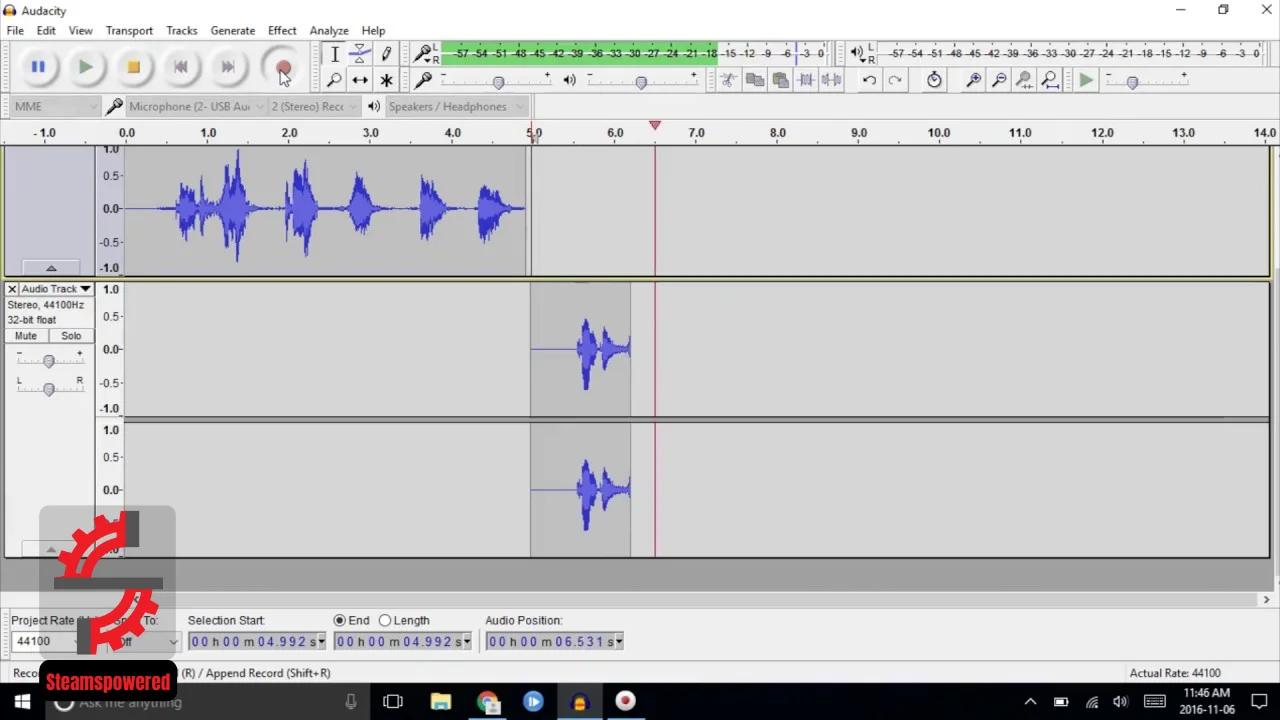This screenshot has width=1280, height=720.
Task: Click the red Record button
Action: point(284,67)
